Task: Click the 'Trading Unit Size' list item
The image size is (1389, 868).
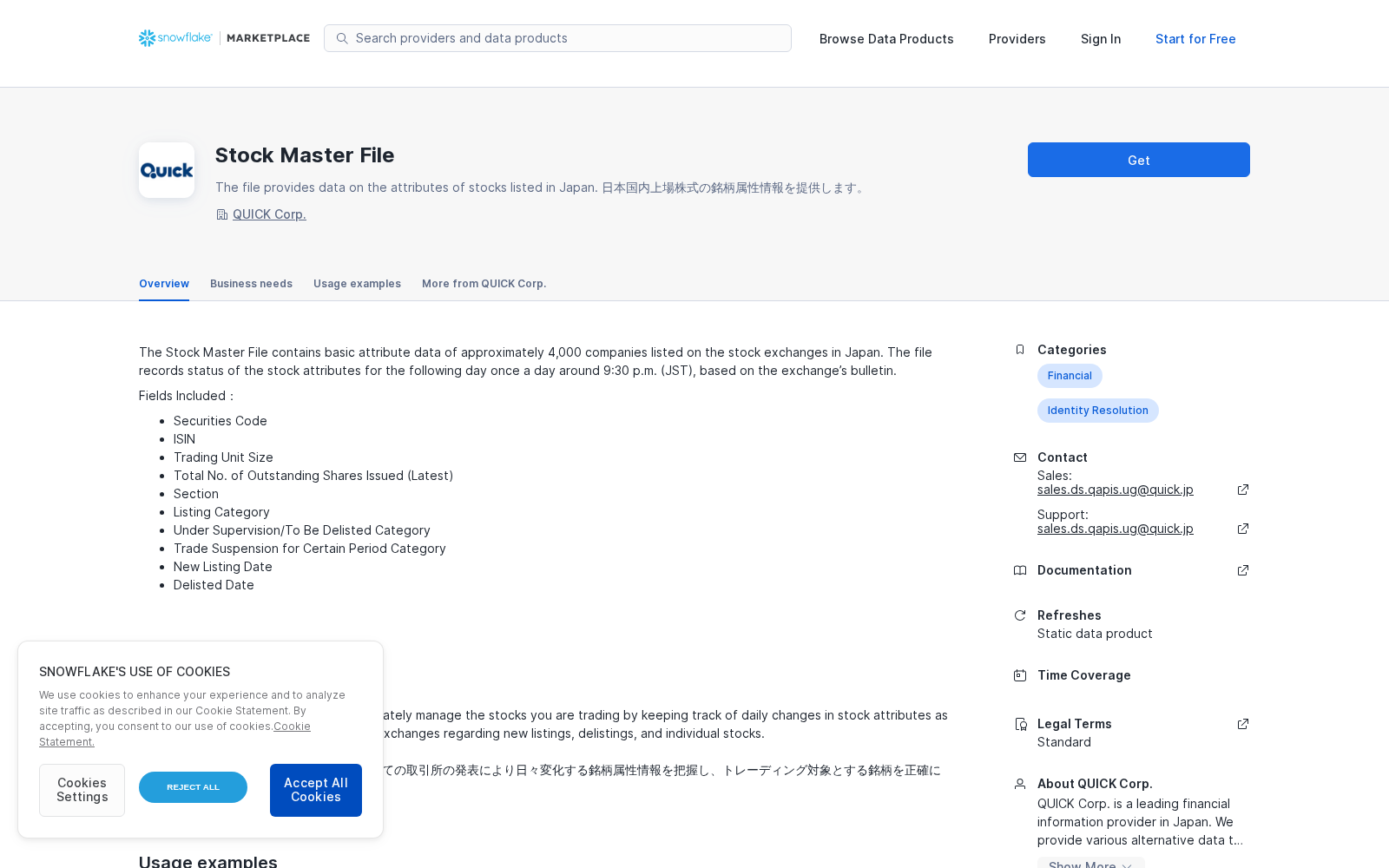Action: coord(223,457)
